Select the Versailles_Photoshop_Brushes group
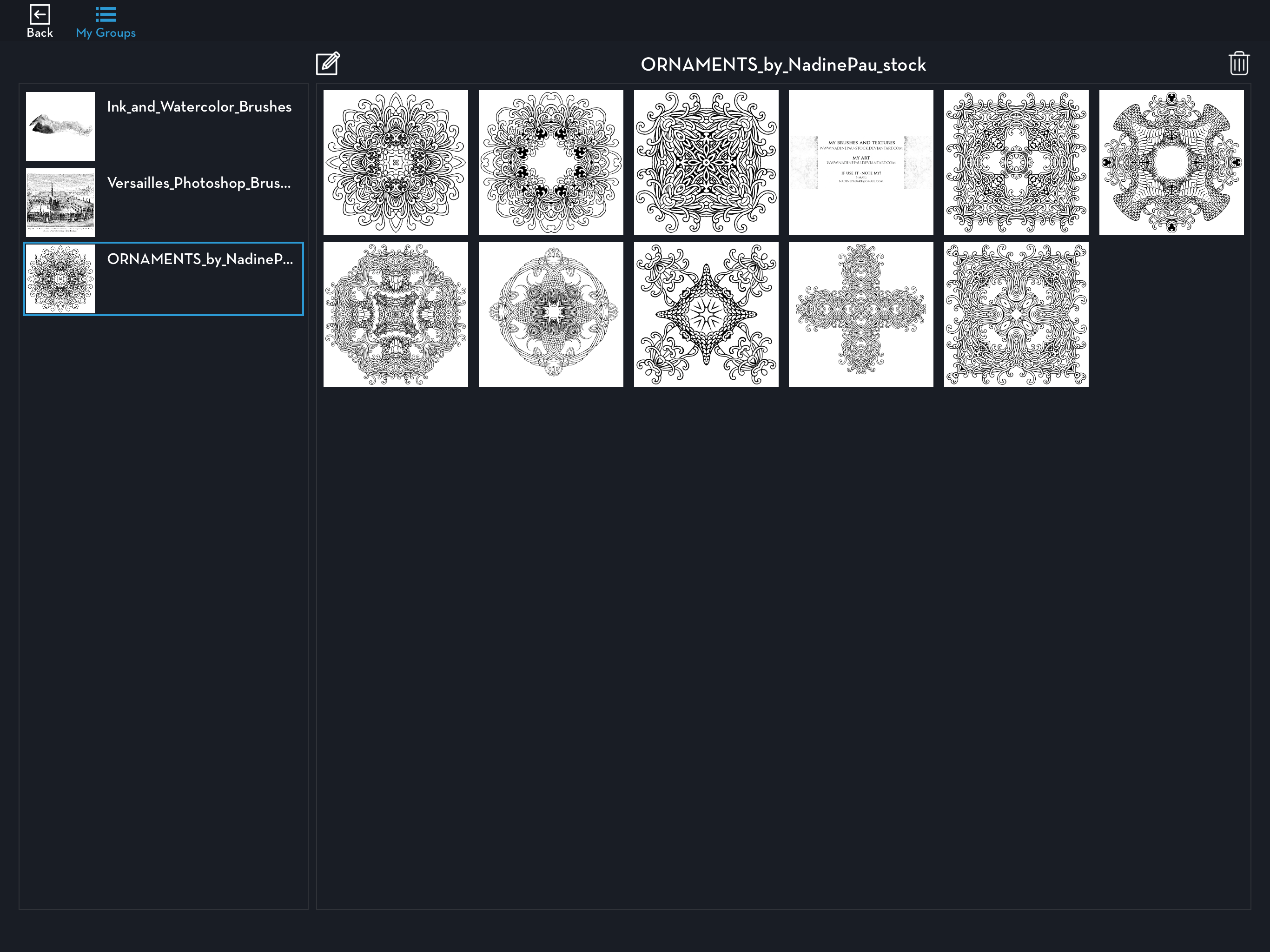1270x952 pixels. click(198, 184)
